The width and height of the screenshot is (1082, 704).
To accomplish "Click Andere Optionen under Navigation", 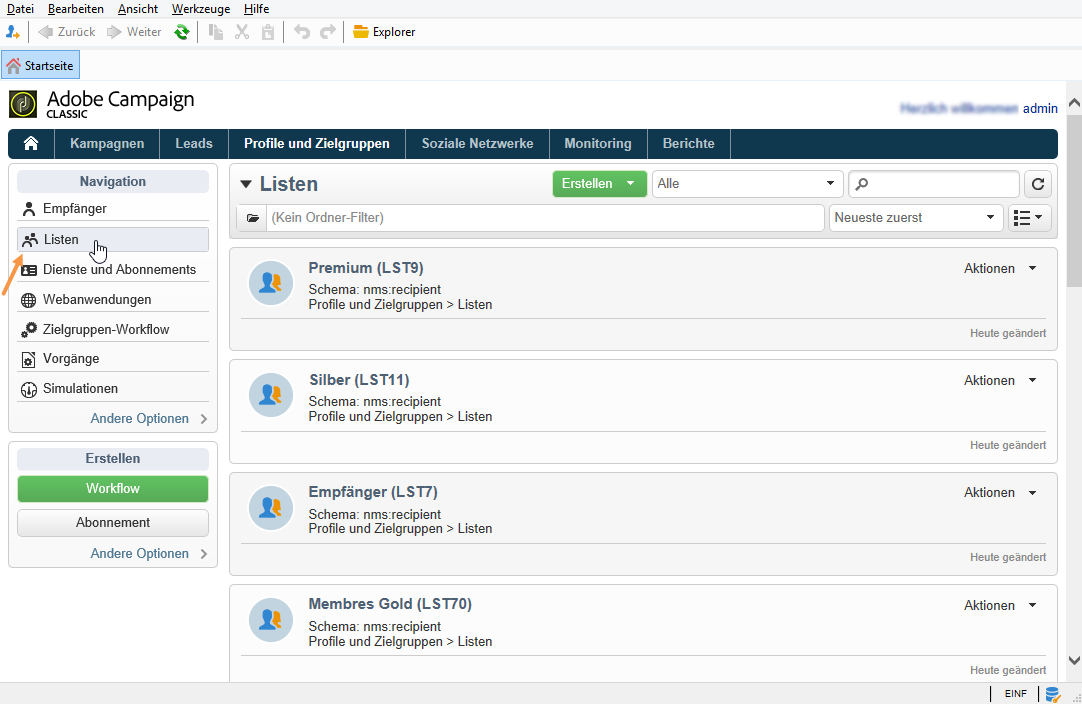I will tap(148, 418).
